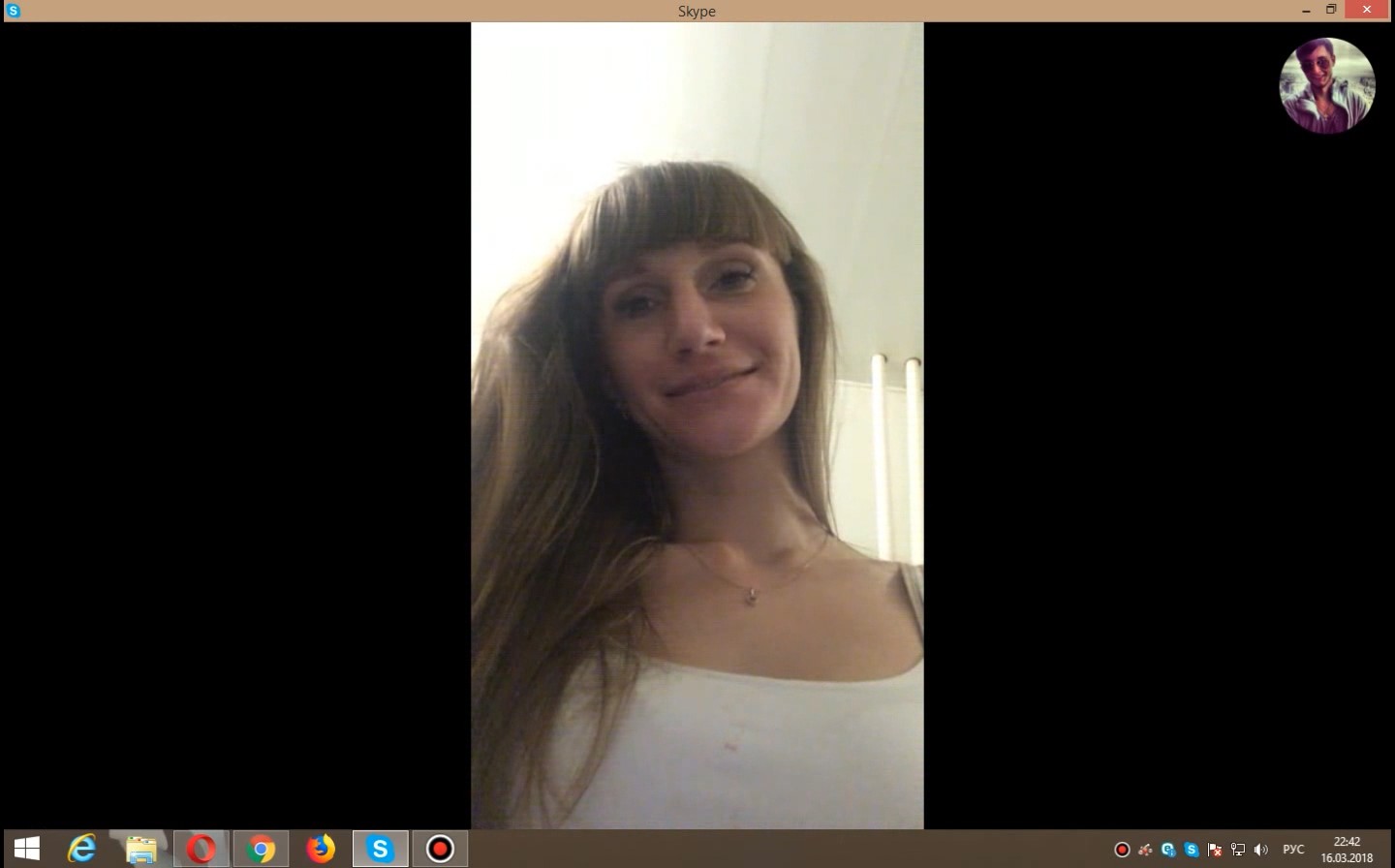Open the Windows Start menu
1395x868 pixels.
click(27, 850)
